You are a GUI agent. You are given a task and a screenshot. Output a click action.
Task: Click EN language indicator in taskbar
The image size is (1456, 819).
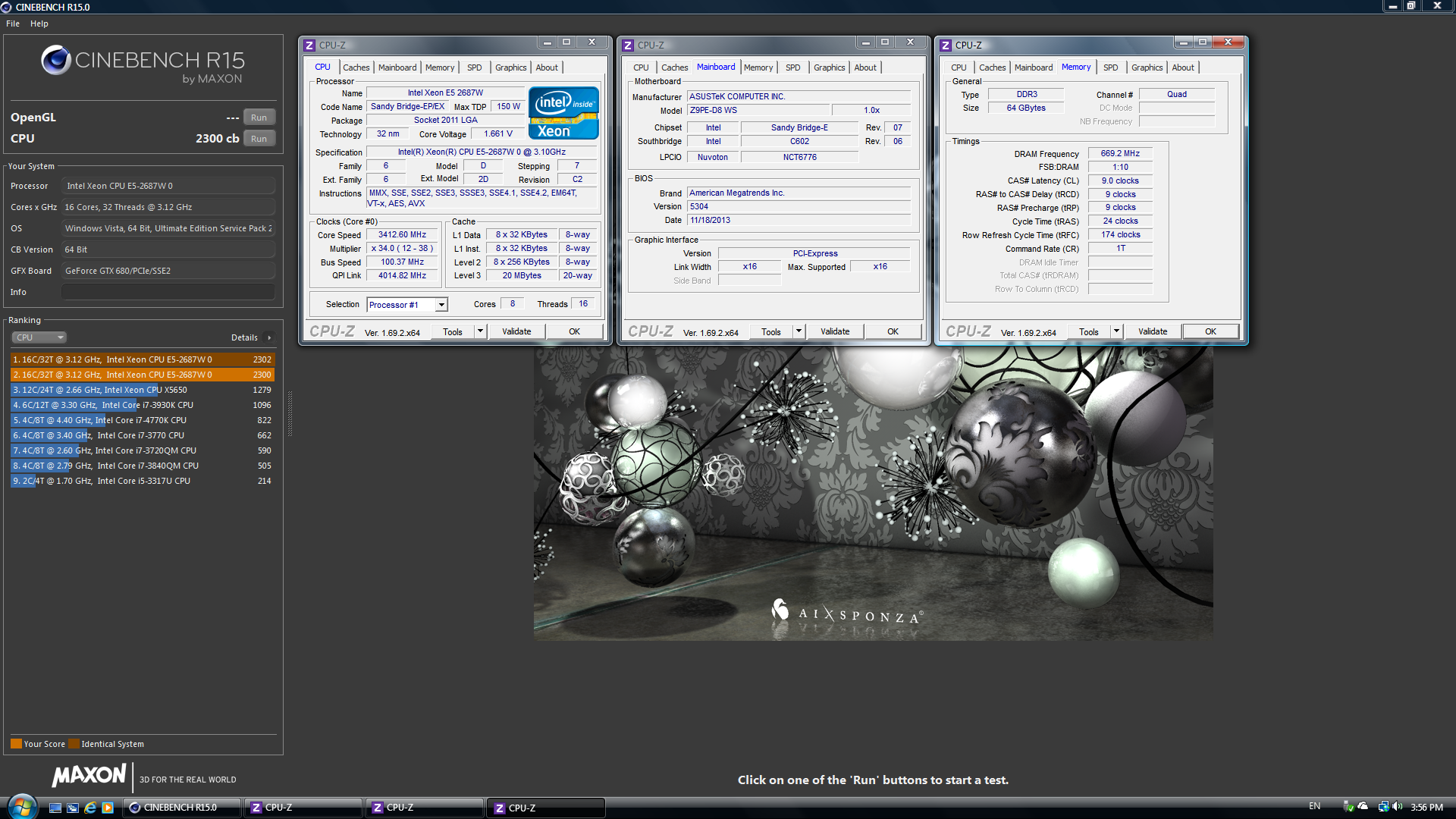[1314, 806]
